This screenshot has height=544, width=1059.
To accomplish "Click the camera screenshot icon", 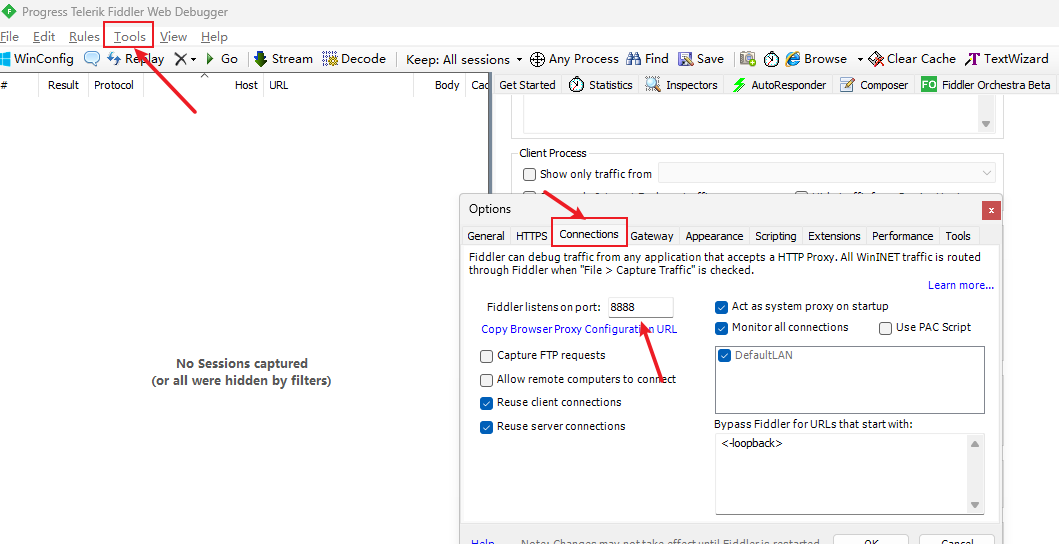I will (x=748, y=59).
